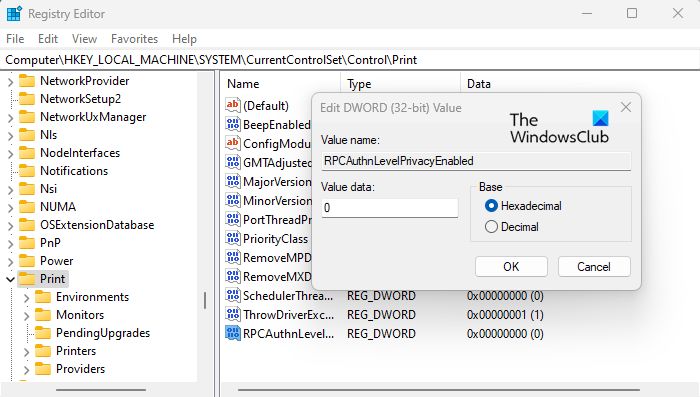Click the Print folder icon
The image size is (700, 397).
click(27, 279)
